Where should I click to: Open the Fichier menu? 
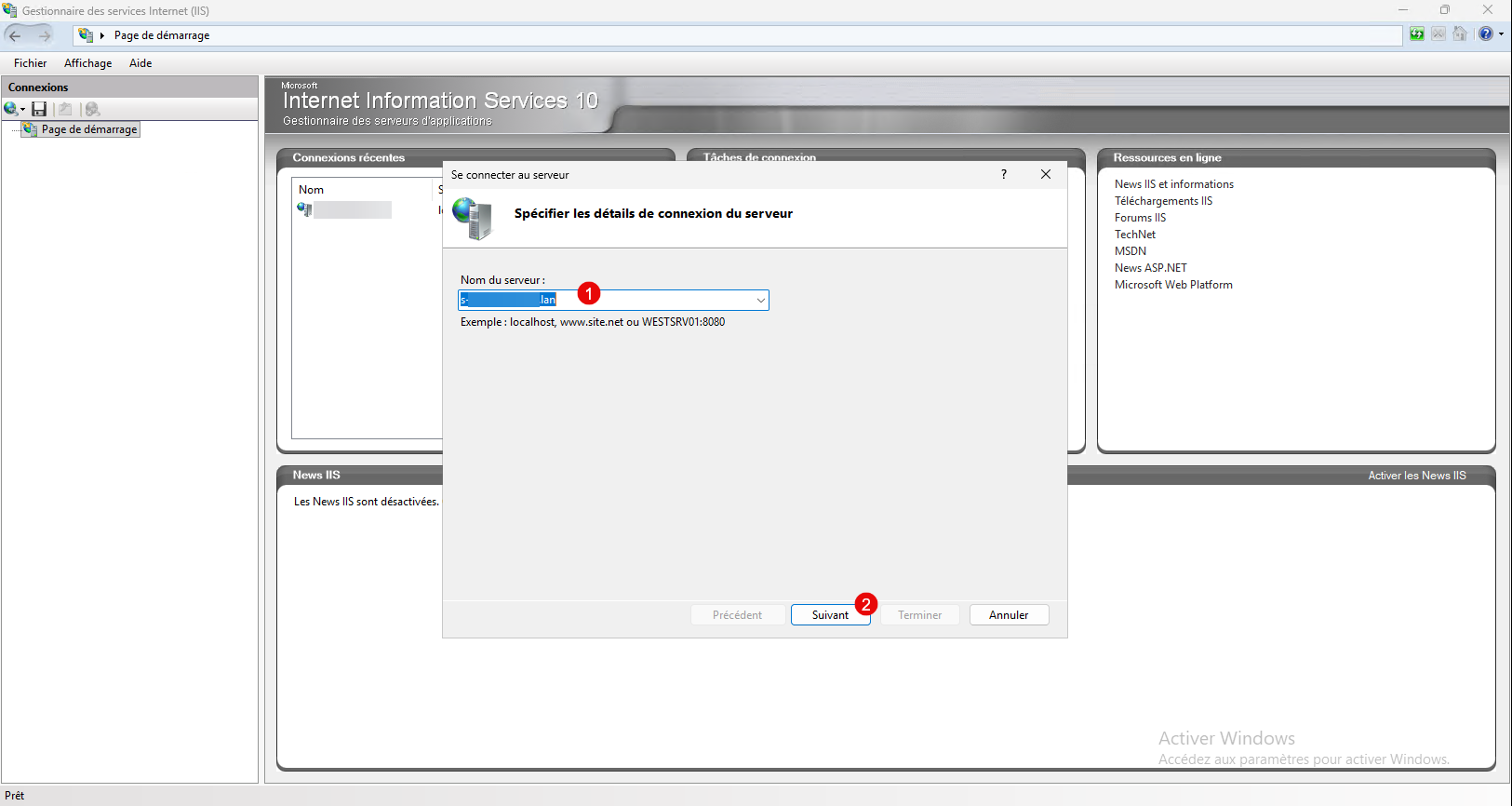pos(30,63)
